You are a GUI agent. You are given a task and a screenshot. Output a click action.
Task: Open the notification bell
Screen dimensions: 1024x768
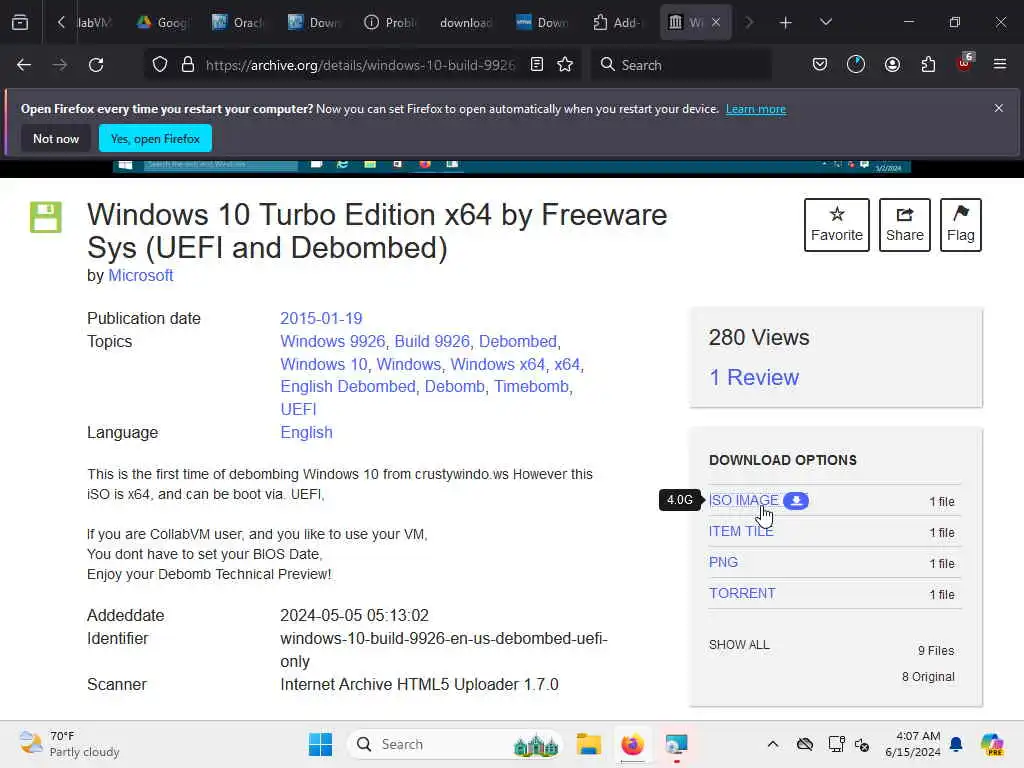pos(956,744)
